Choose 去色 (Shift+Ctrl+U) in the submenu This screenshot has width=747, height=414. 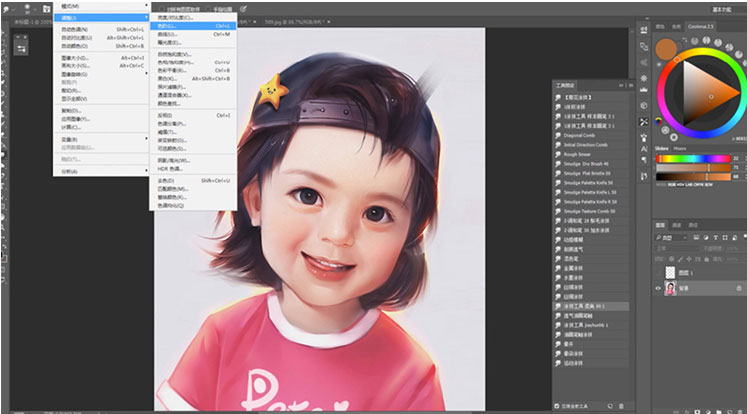pyautogui.click(x=193, y=181)
